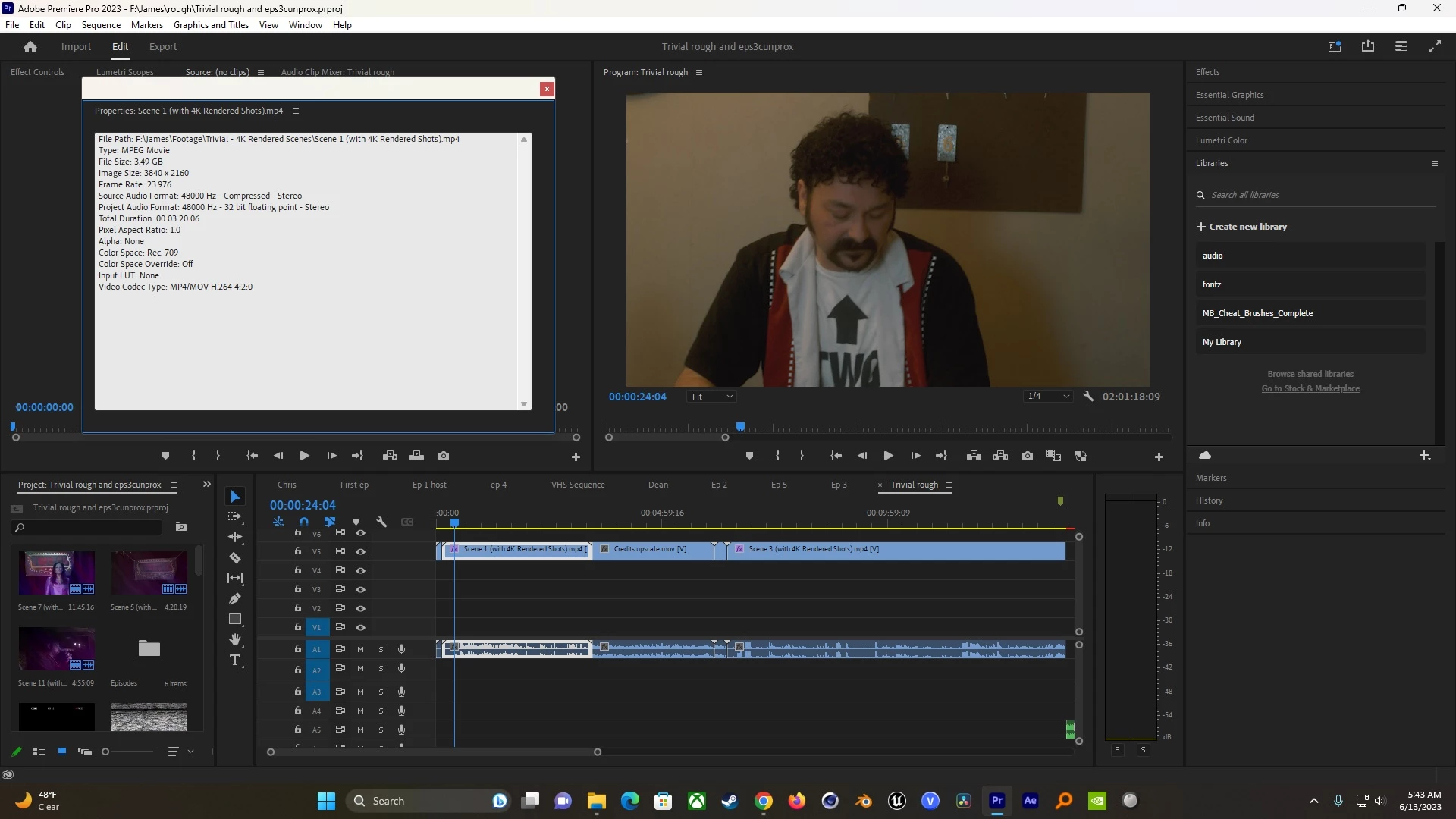The image size is (1456, 819).
Task: Toggle lock on track V2
Action: 298,608
